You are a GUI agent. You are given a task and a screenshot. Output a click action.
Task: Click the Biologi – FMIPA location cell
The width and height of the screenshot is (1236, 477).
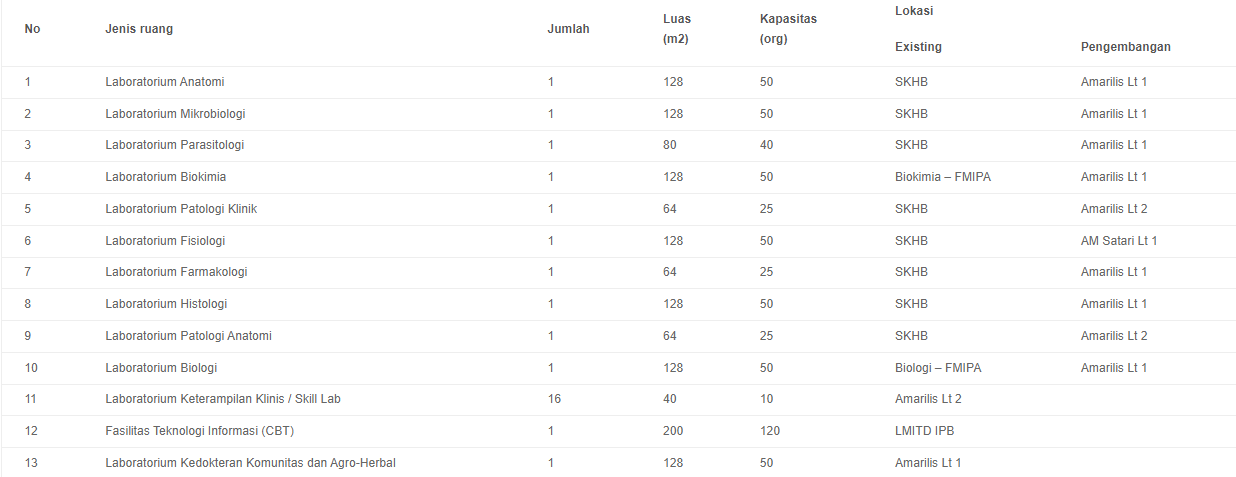click(x=938, y=368)
